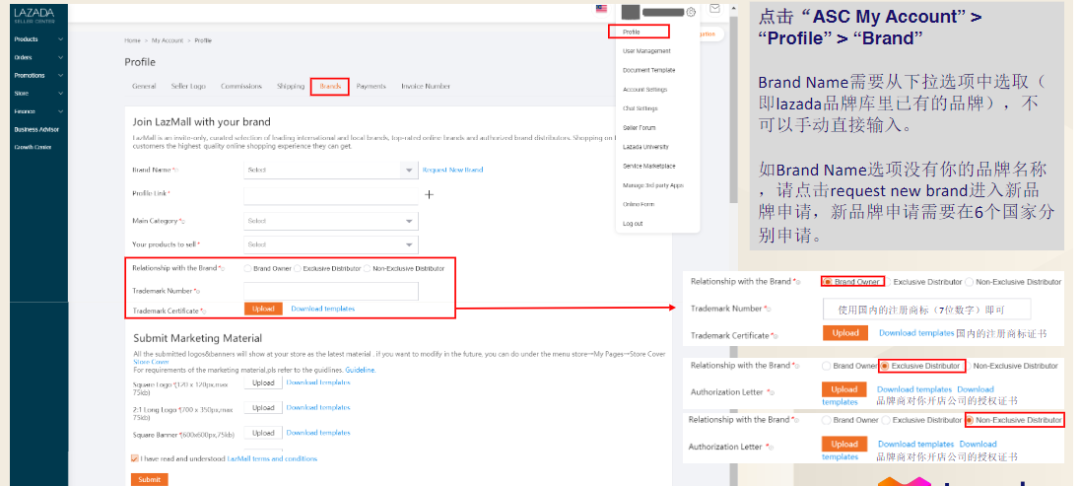
Task: Click Upload for Square Banner
Action: tap(263, 433)
